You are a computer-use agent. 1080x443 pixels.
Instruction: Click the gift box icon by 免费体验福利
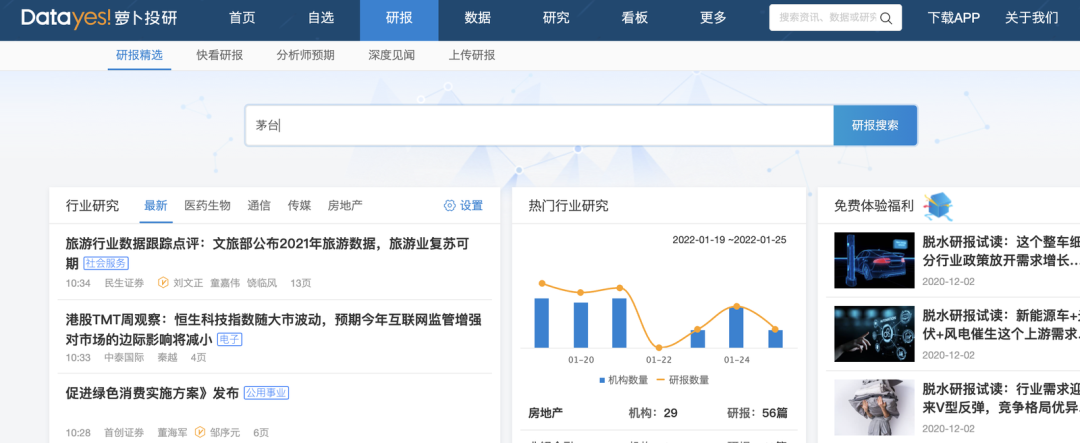(x=937, y=205)
